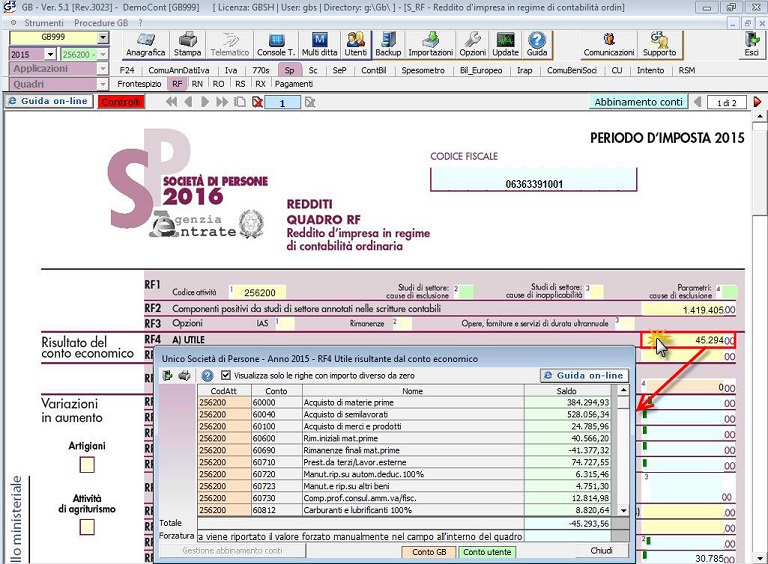Click the Stampa printer icon

point(187,45)
